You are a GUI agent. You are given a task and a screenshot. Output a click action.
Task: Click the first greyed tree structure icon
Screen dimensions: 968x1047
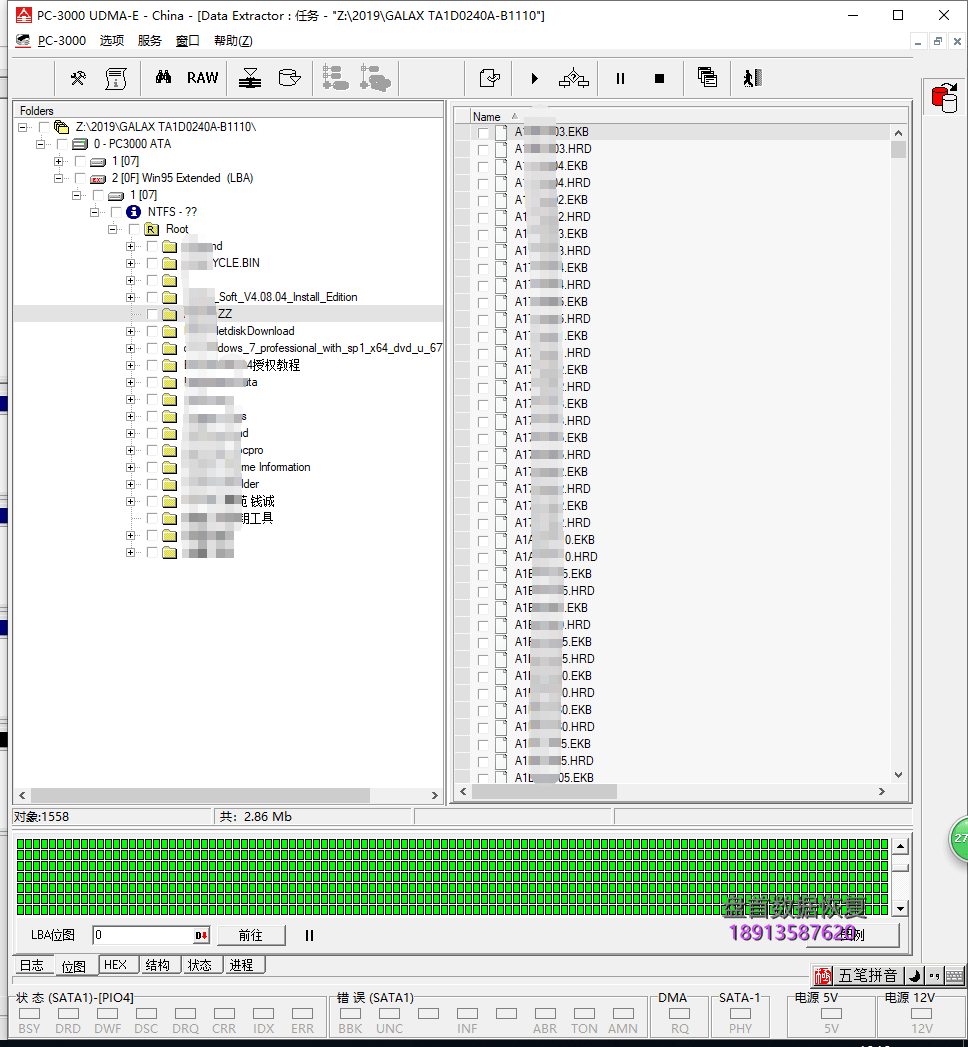pos(335,78)
